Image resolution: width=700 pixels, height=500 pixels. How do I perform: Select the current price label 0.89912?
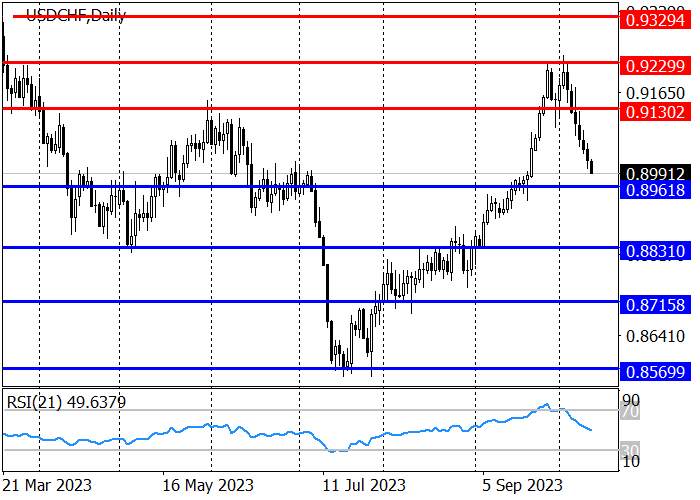(x=655, y=174)
